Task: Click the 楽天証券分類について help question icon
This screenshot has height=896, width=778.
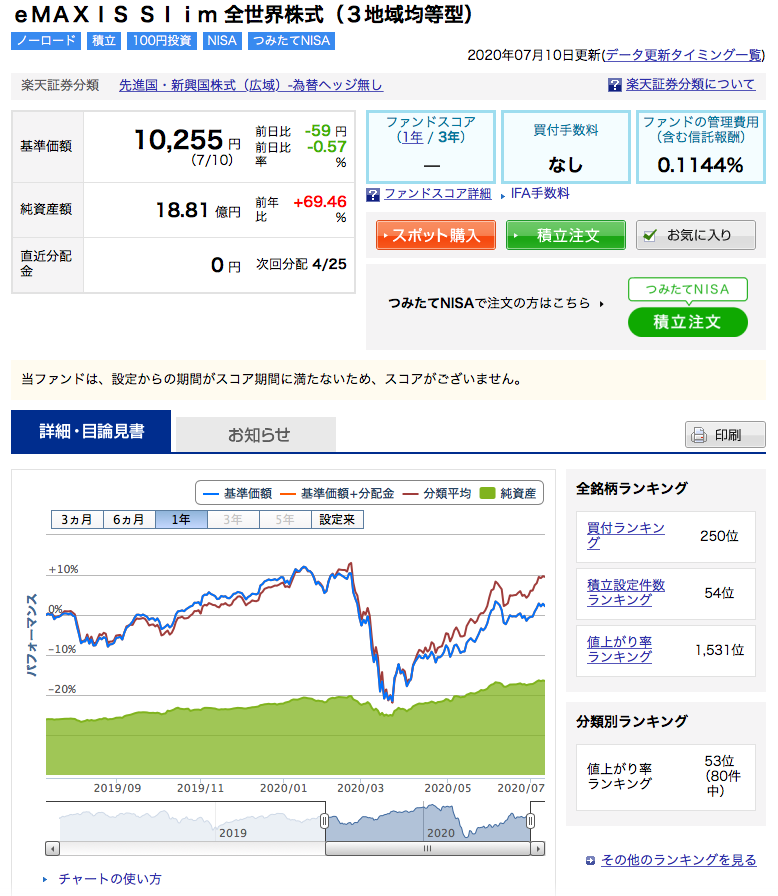Action: (x=615, y=85)
